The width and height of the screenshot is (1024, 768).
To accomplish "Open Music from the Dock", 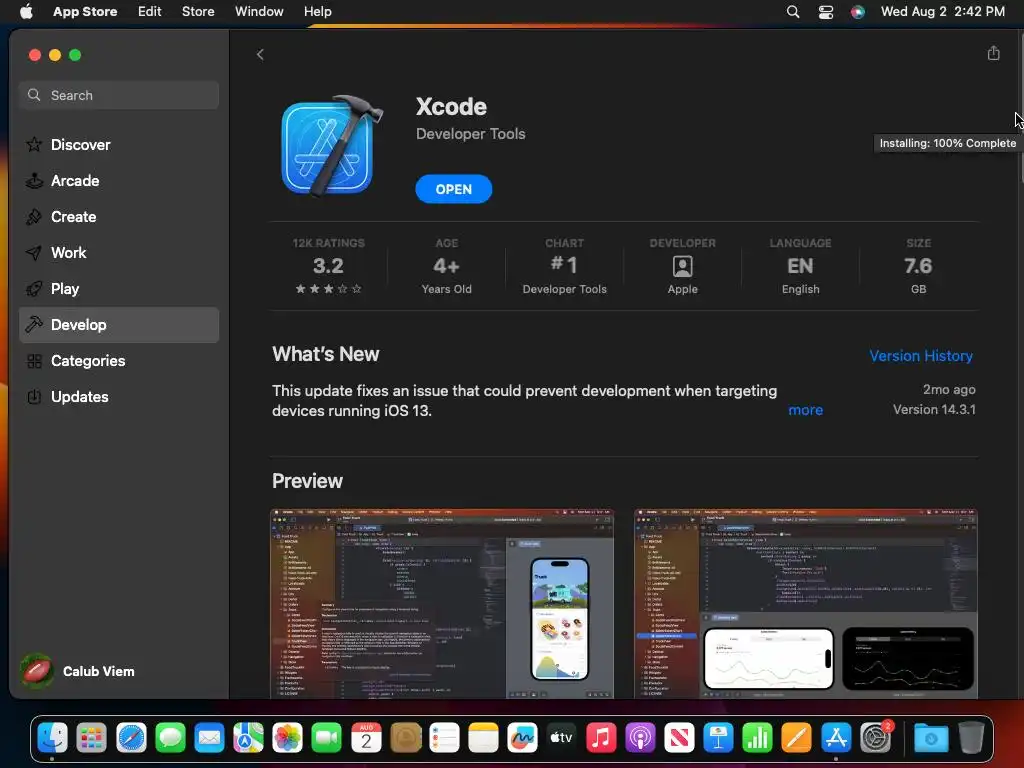I will pyautogui.click(x=601, y=738).
